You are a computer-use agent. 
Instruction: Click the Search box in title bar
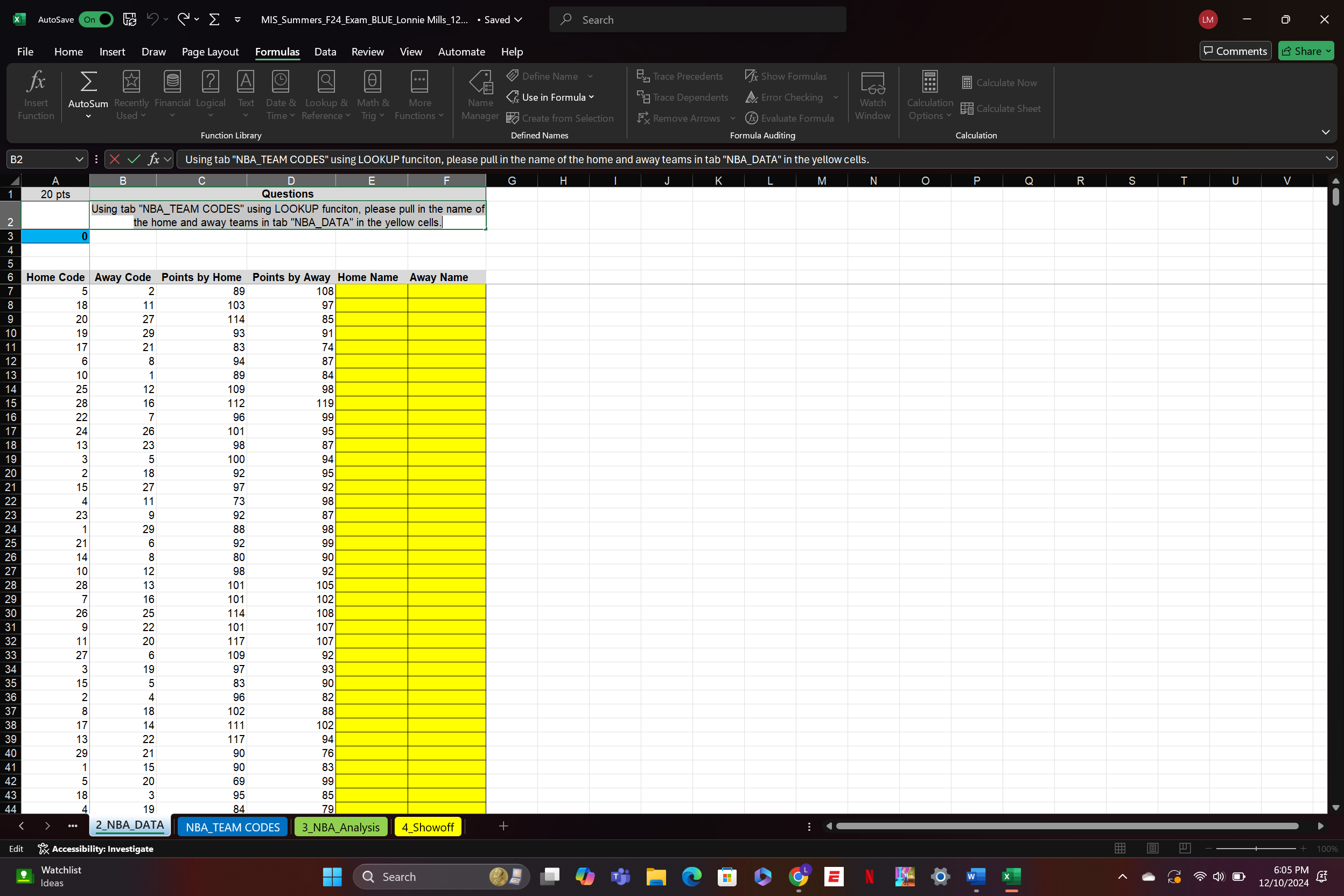697,19
